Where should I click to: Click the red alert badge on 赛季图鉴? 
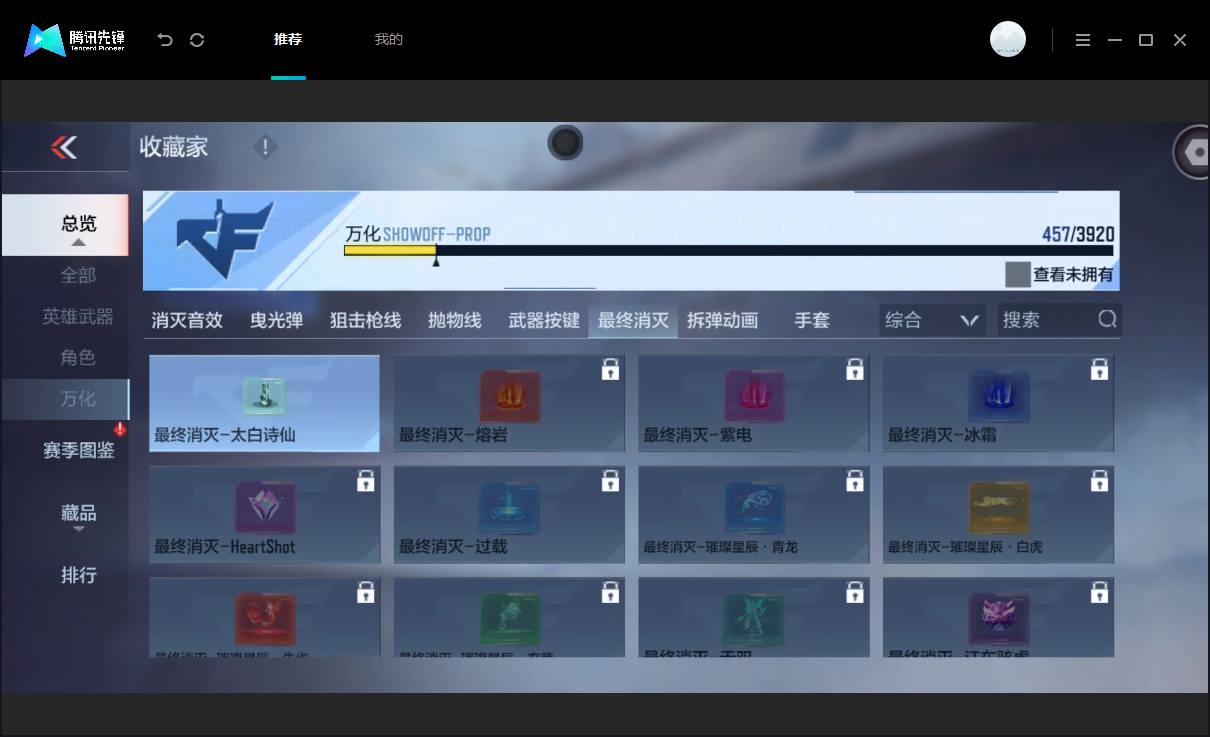[120, 429]
